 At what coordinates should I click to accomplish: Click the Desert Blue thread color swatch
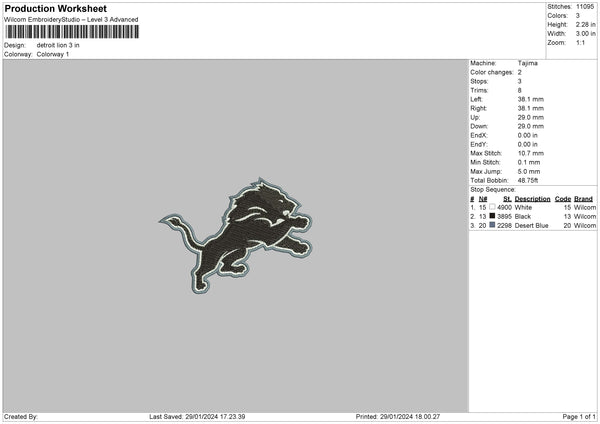(492, 225)
